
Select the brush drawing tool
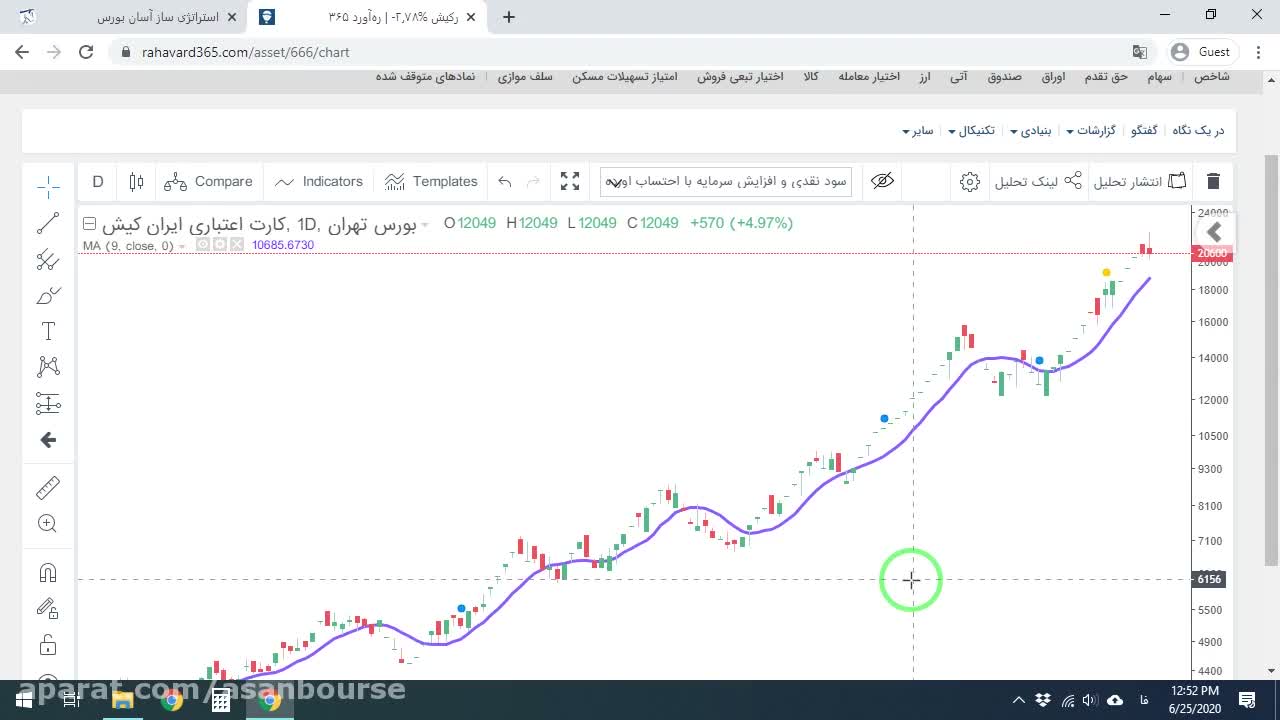tap(48, 296)
